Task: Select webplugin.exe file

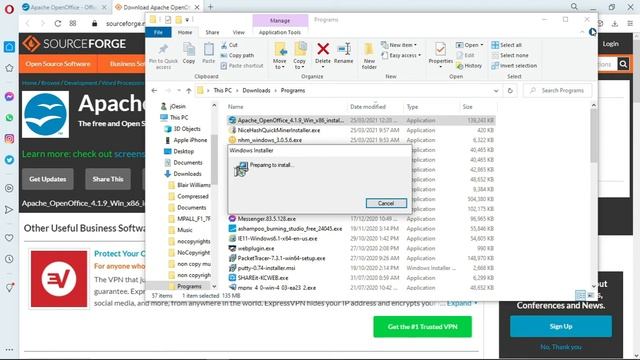Action: (256, 248)
